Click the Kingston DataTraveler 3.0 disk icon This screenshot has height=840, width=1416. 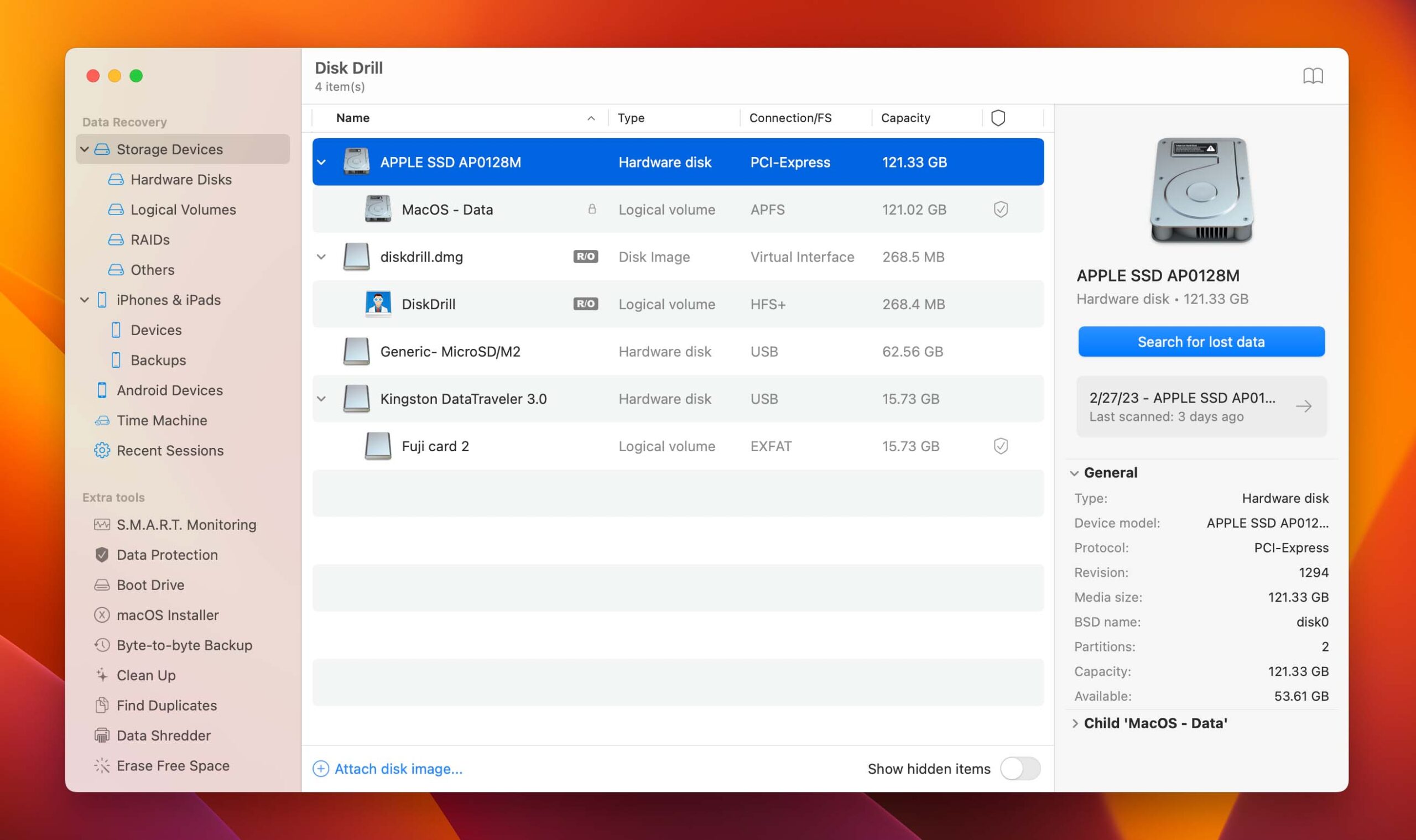[x=357, y=399]
